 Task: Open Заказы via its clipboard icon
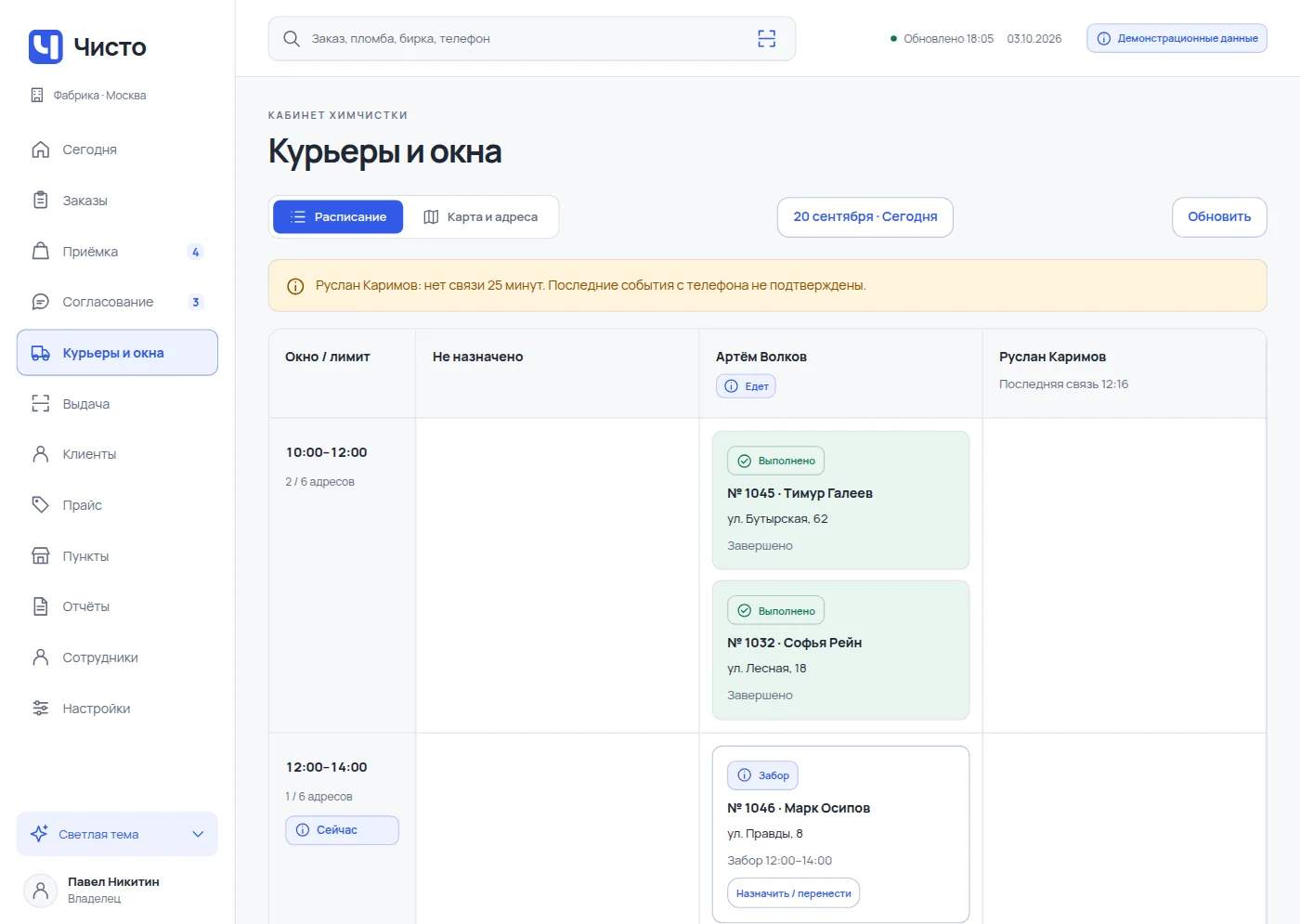(40, 201)
